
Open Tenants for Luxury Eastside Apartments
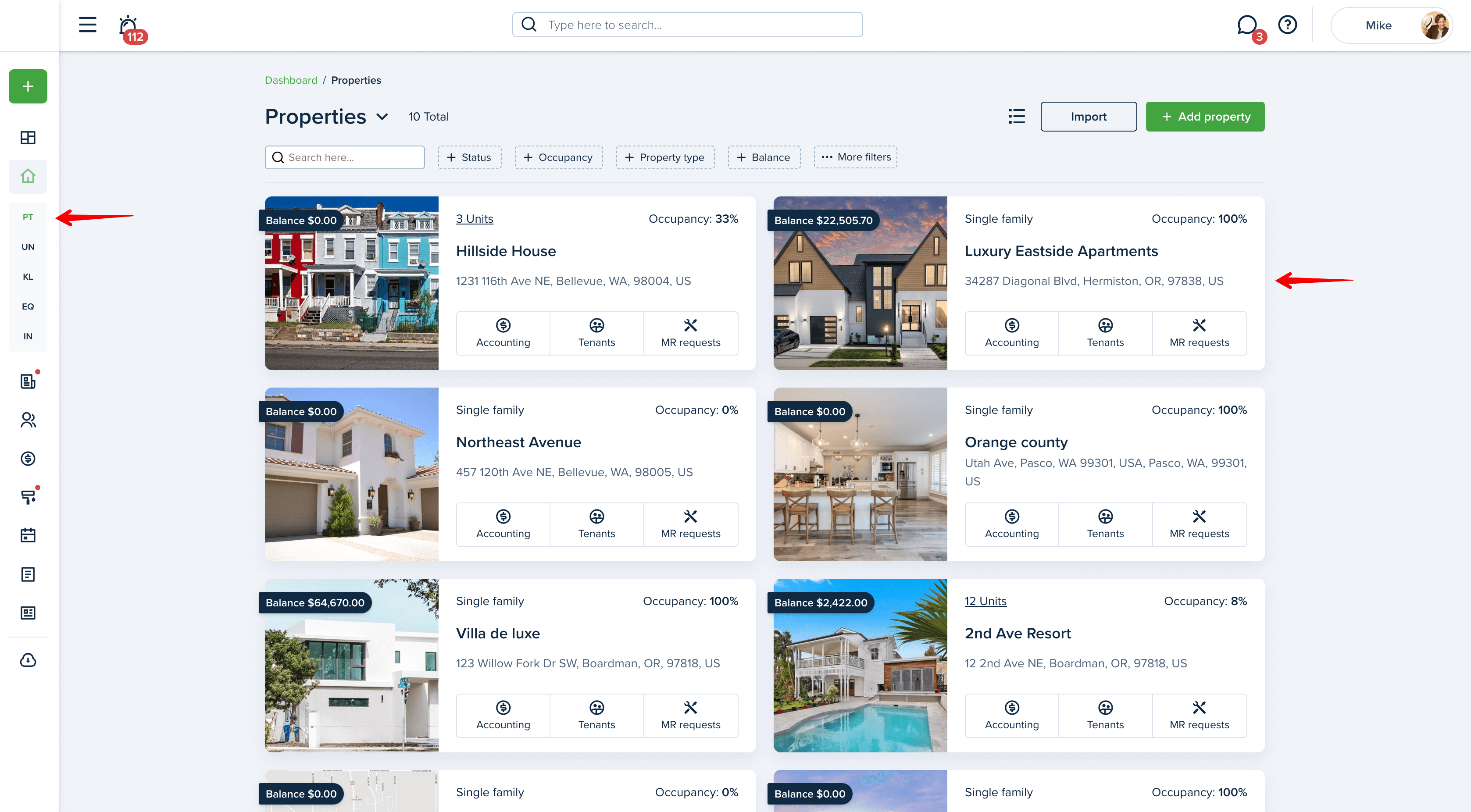pyautogui.click(x=1106, y=334)
